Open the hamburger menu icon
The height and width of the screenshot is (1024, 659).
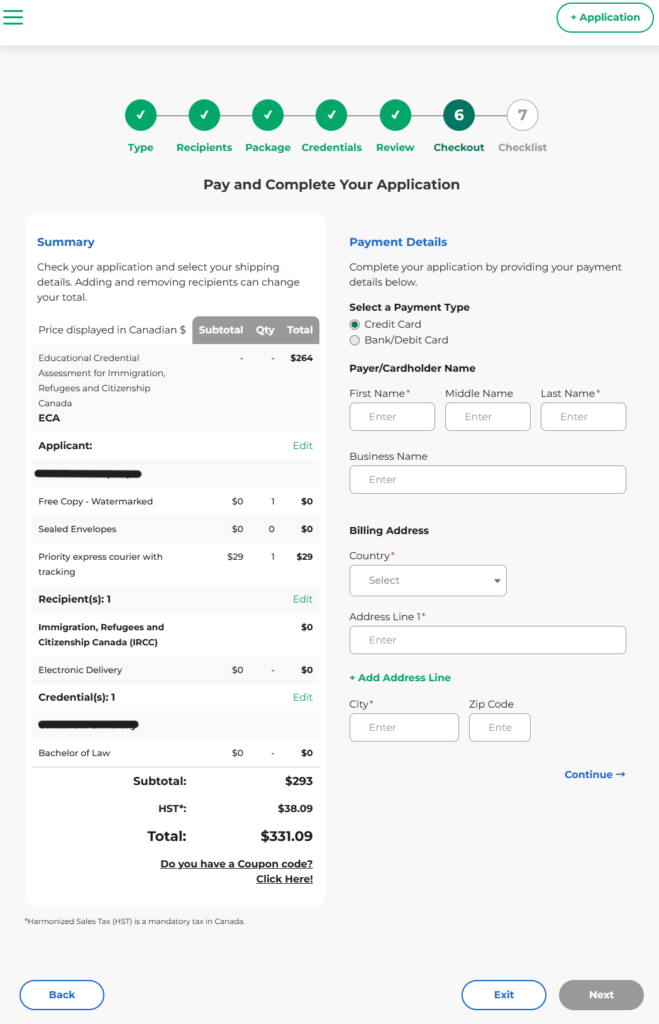pos(13,17)
